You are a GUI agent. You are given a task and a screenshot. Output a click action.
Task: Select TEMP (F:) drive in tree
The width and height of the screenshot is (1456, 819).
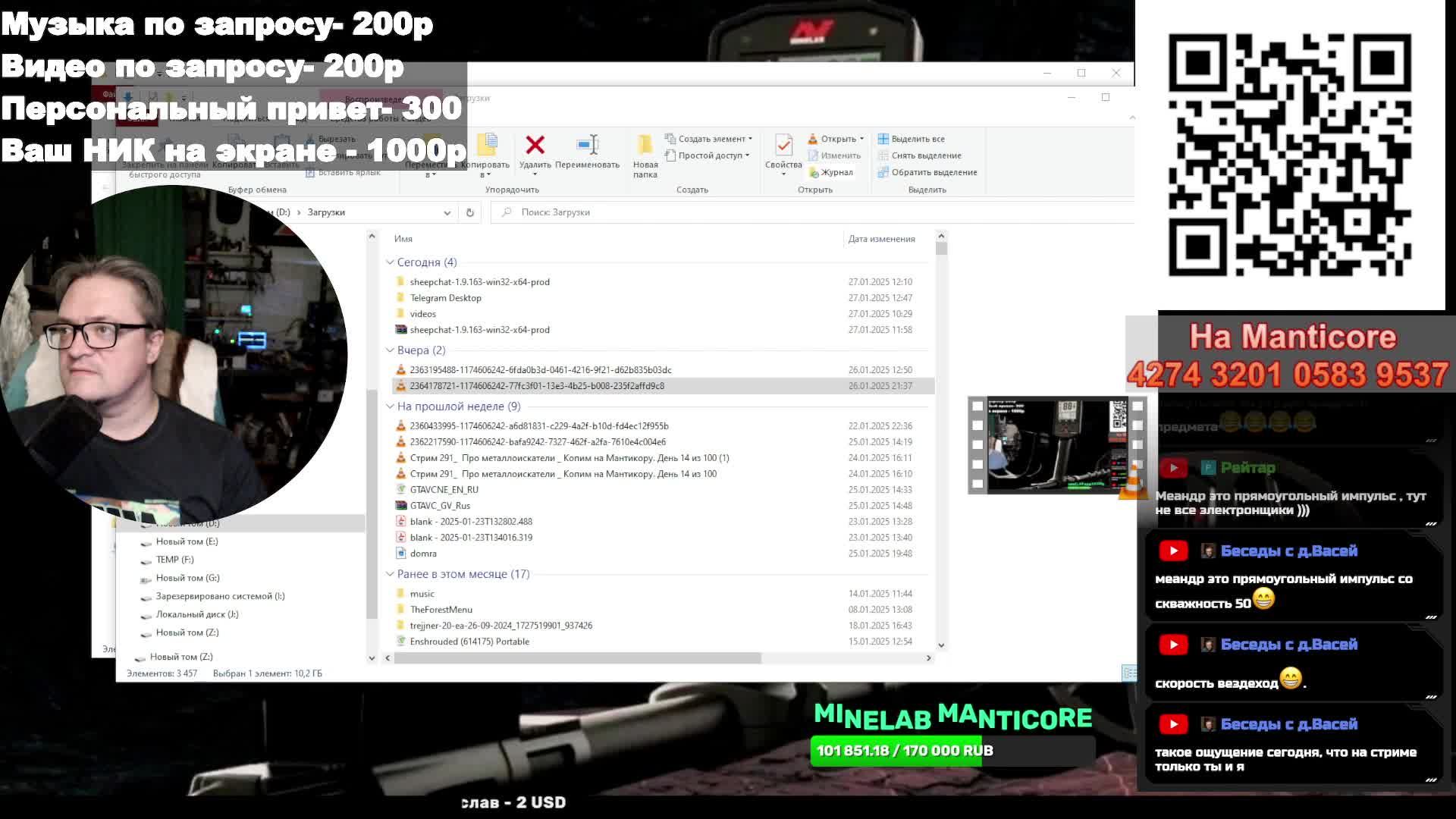pyautogui.click(x=174, y=560)
